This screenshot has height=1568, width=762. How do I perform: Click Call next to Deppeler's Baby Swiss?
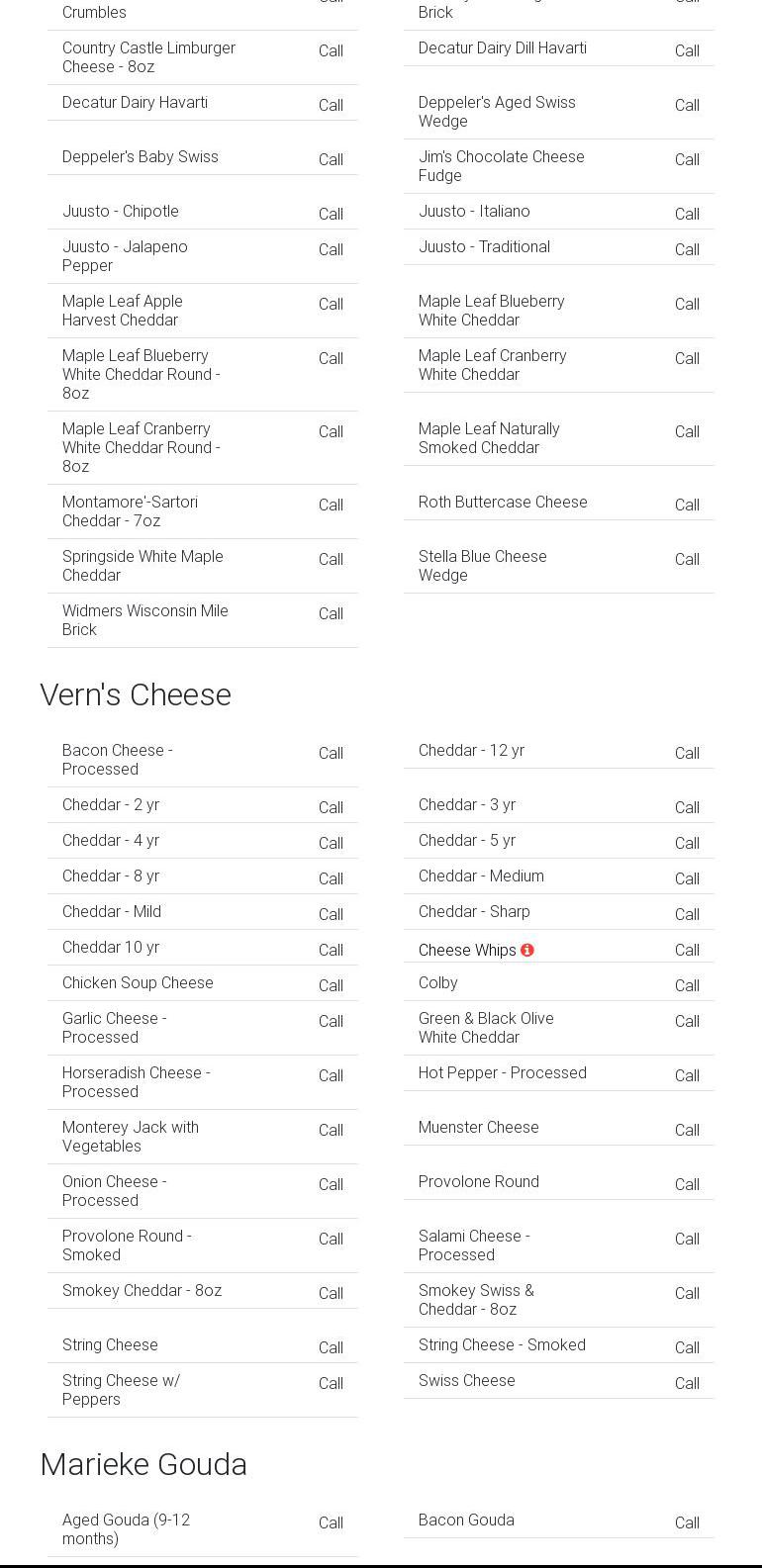click(331, 159)
